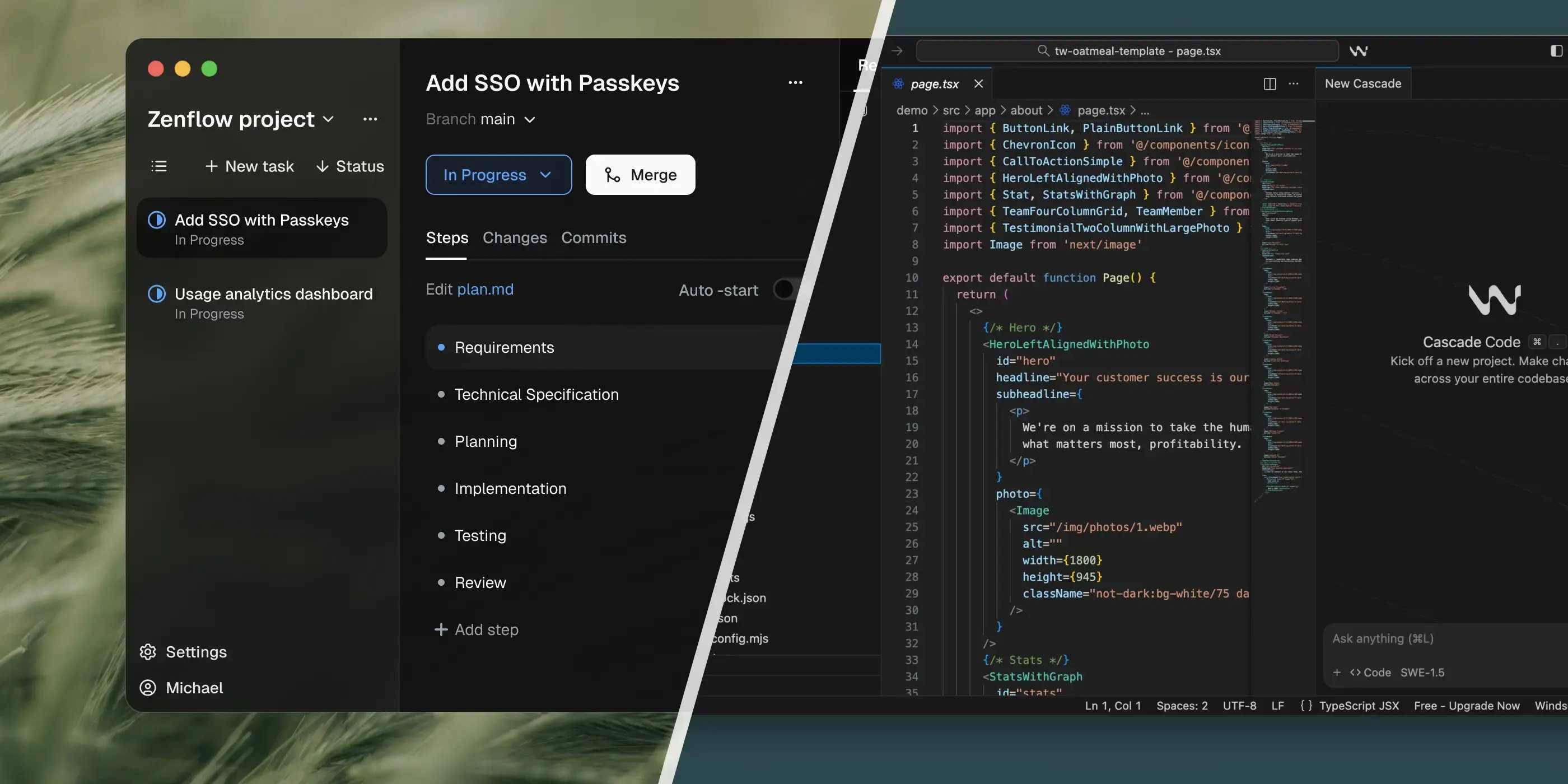This screenshot has width=1568, height=784.
Task: Open TypeScript JSX language mode selector
Action: coord(1359,706)
